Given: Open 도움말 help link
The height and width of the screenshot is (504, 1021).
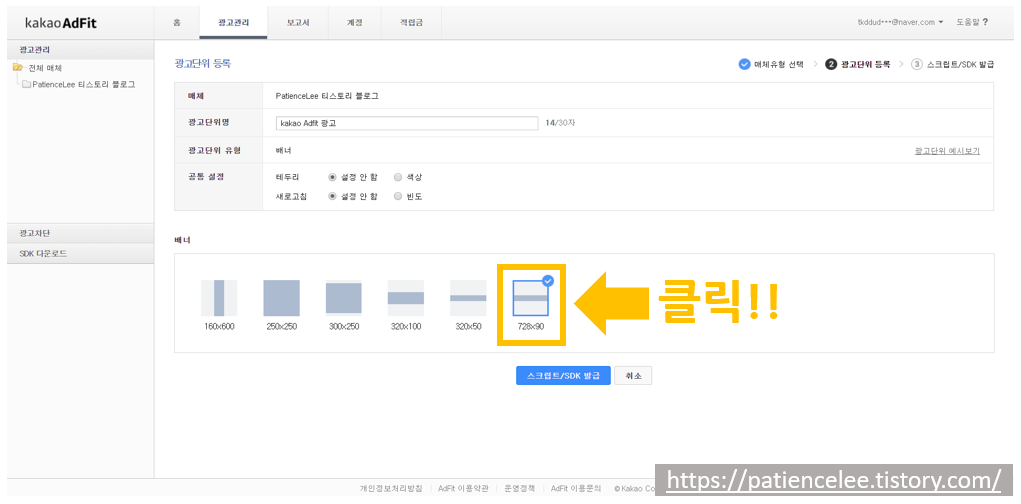Looking at the screenshot, I should coord(972,22).
